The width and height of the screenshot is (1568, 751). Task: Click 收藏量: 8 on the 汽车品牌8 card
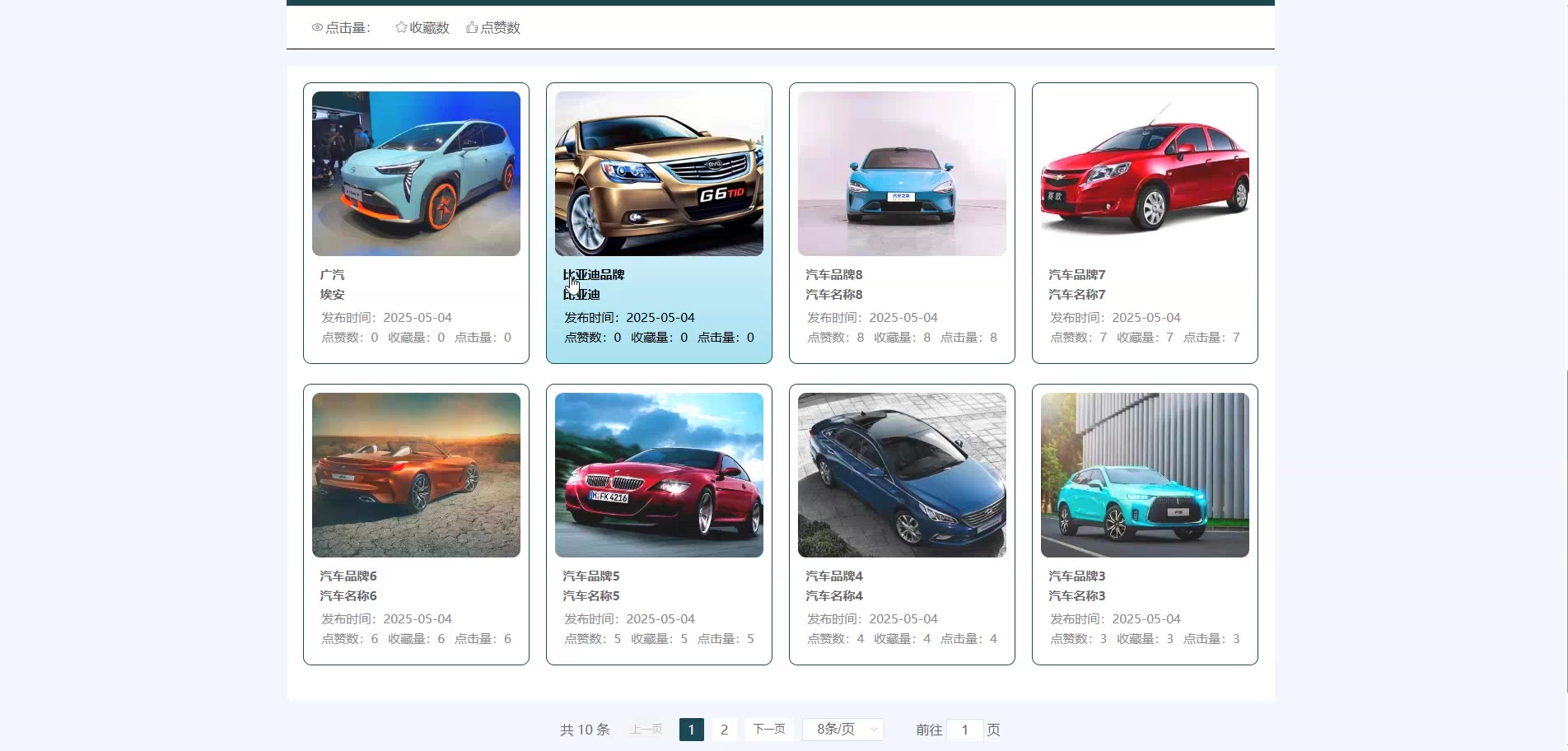[903, 338]
